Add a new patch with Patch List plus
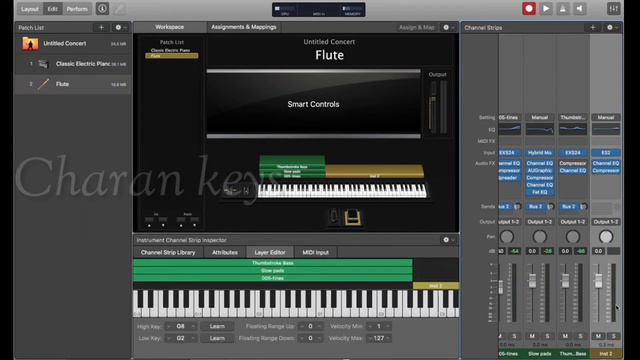640x360 pixels. coord(101,27)
